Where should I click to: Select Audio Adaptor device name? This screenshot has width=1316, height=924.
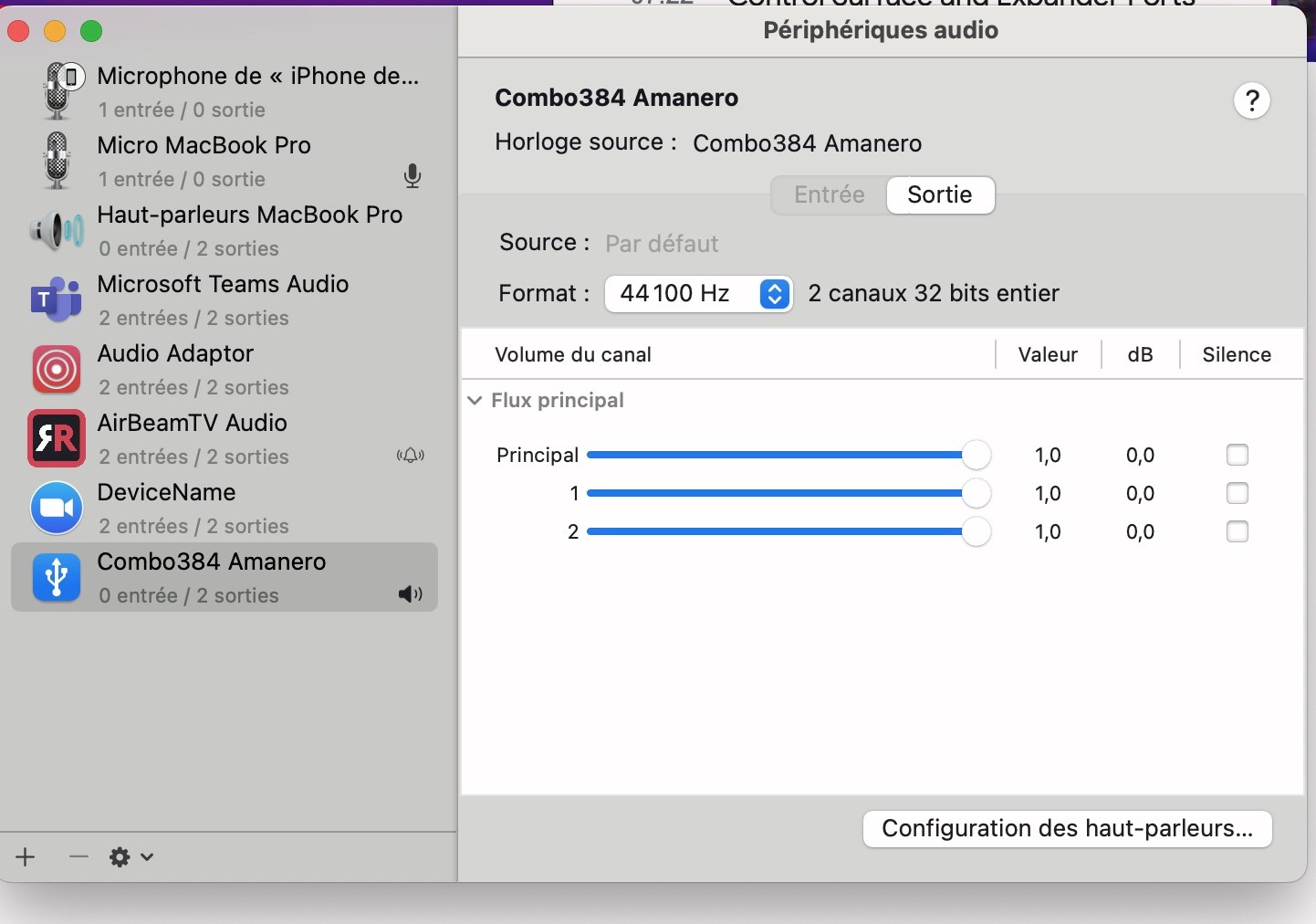175,353
